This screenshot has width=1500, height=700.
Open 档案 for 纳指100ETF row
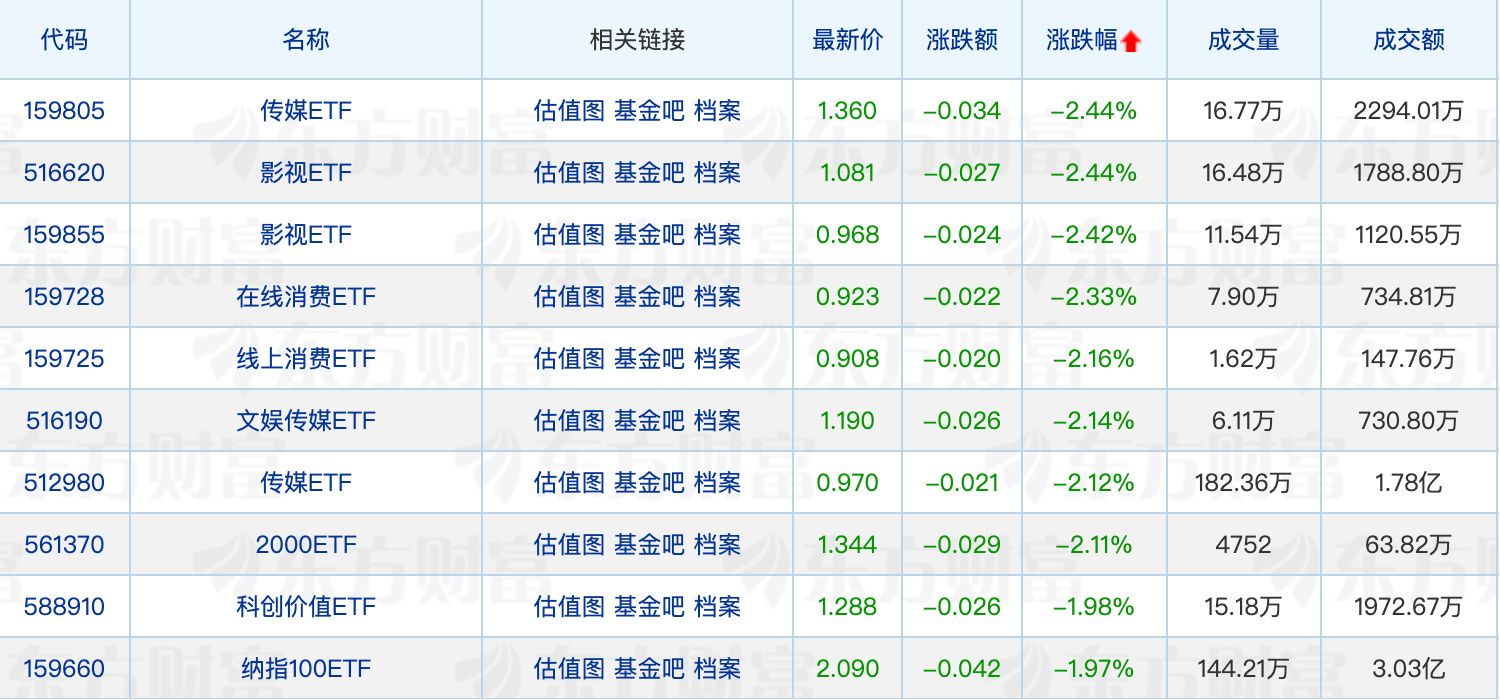pyautogui.click(x=717, y=669)
